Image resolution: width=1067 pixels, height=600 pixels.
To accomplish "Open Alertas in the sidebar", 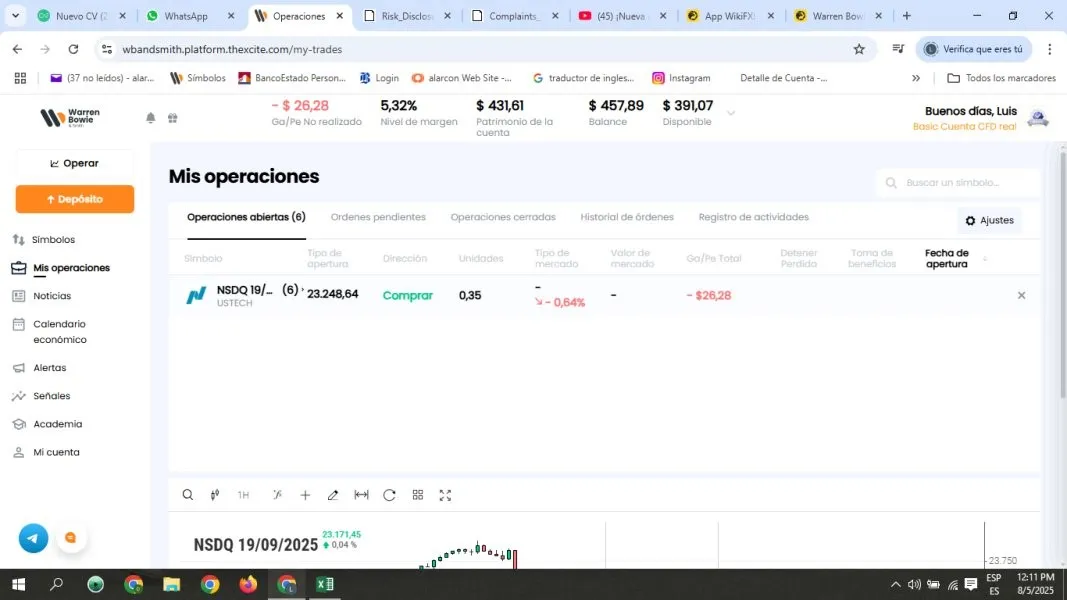I will coord(50,367).
